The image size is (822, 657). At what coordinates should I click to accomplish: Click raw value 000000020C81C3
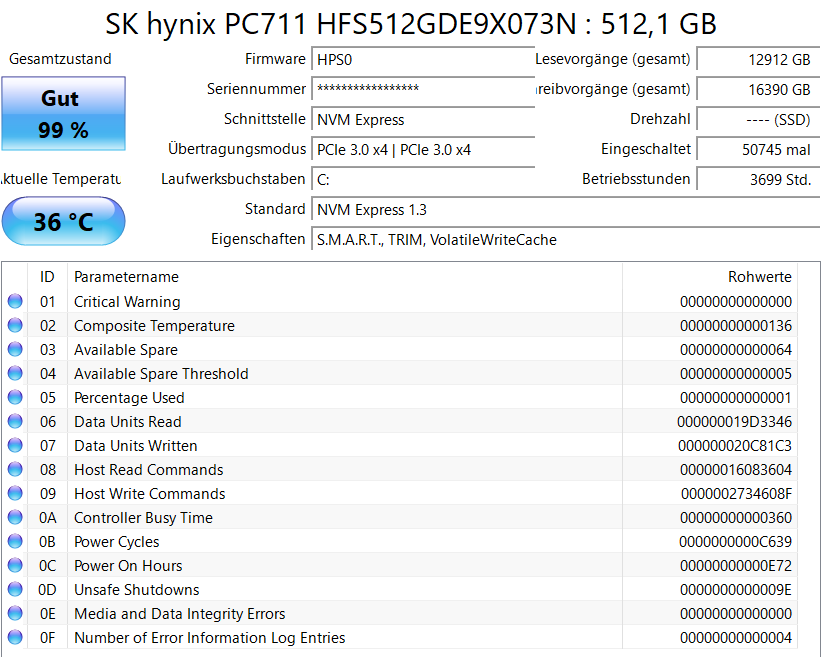734,446
